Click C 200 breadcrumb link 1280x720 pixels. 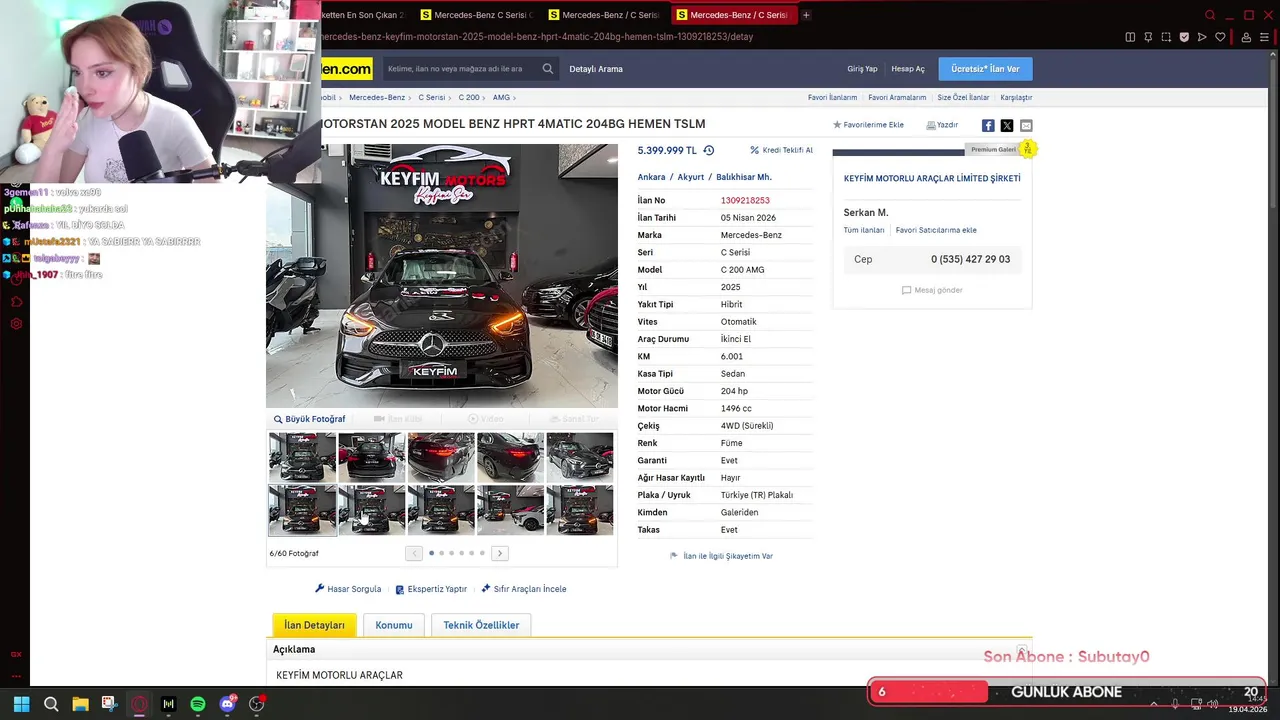pyautogui.click(x=469, y=97)
